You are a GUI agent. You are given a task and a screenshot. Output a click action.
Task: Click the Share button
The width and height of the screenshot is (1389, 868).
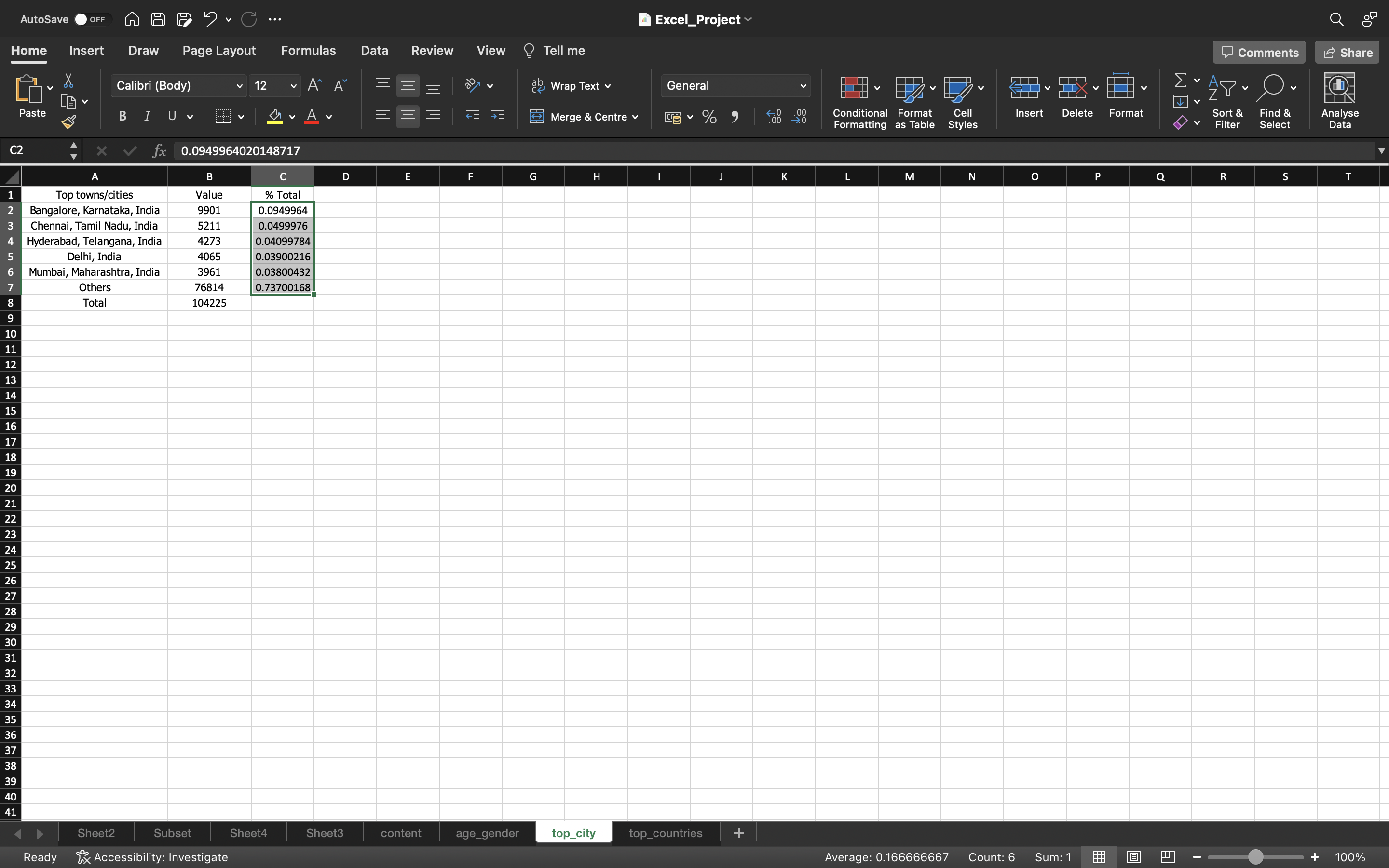click(x=1348, y=51)
